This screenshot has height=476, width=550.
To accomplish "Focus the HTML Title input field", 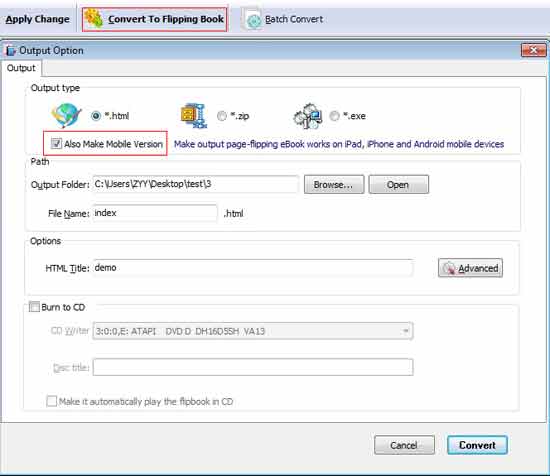I will (253, 268).
